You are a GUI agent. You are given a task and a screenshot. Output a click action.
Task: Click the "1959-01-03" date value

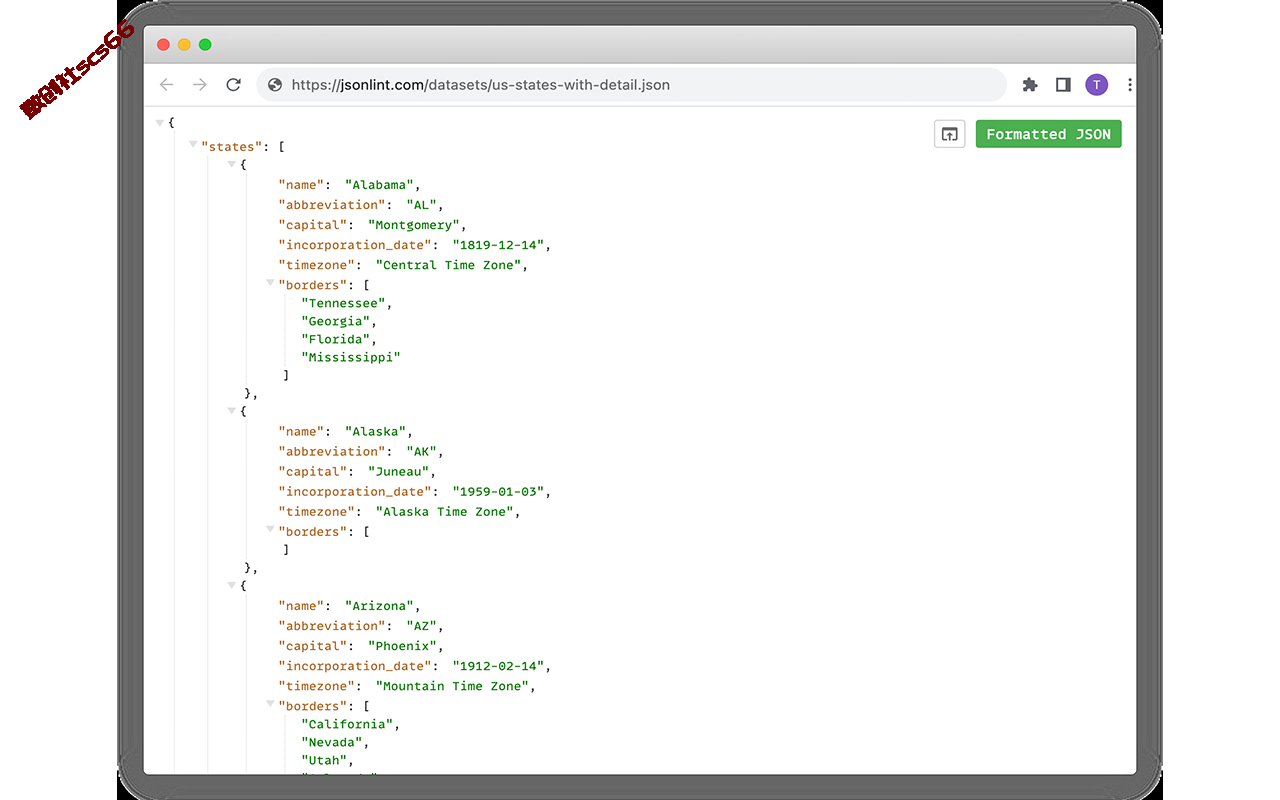498,491
